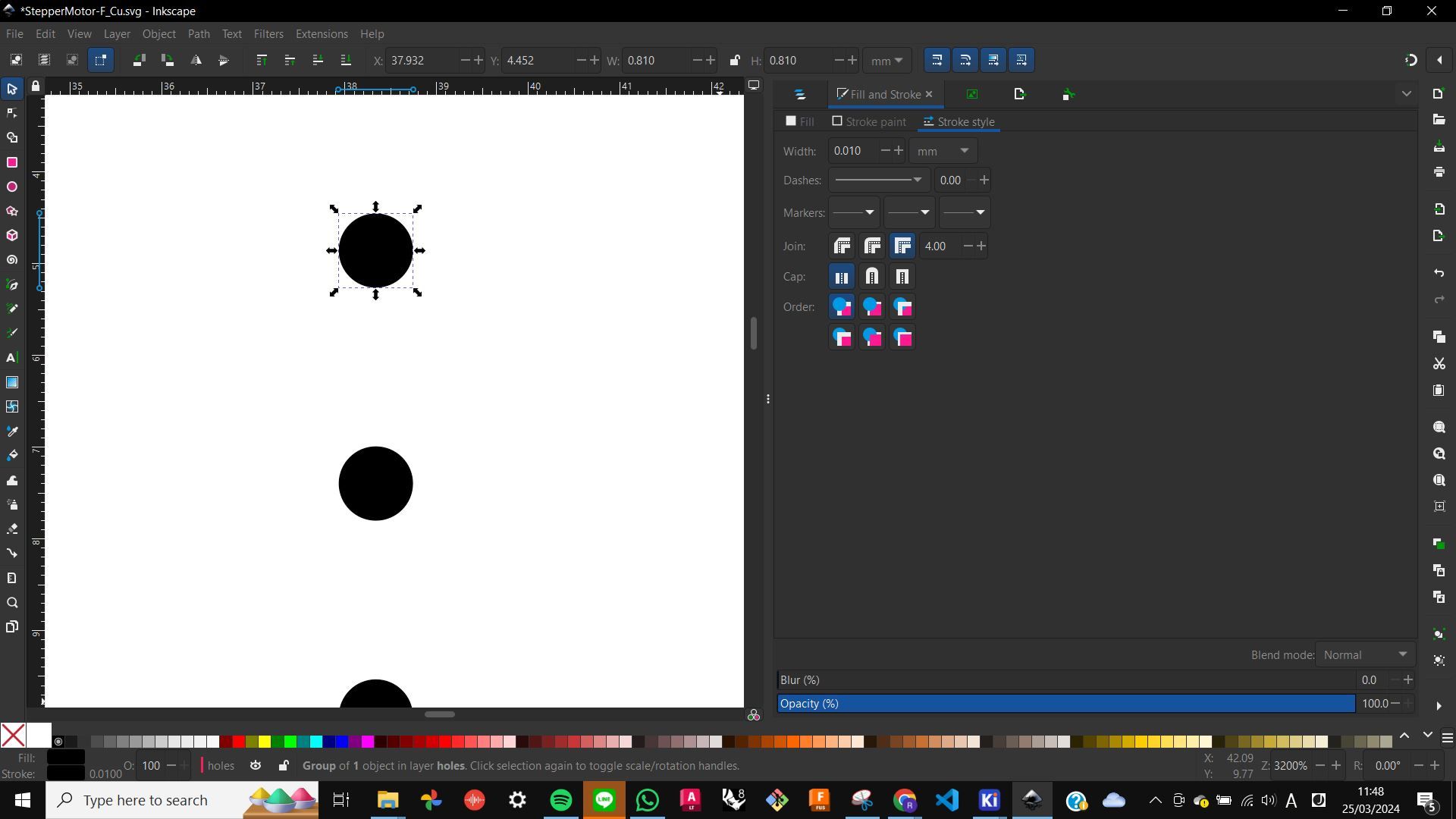This screenshot has width=1456, height=819.
Task: Toggle scale rounded corners with rectangles
Action: tap(965, 60)
